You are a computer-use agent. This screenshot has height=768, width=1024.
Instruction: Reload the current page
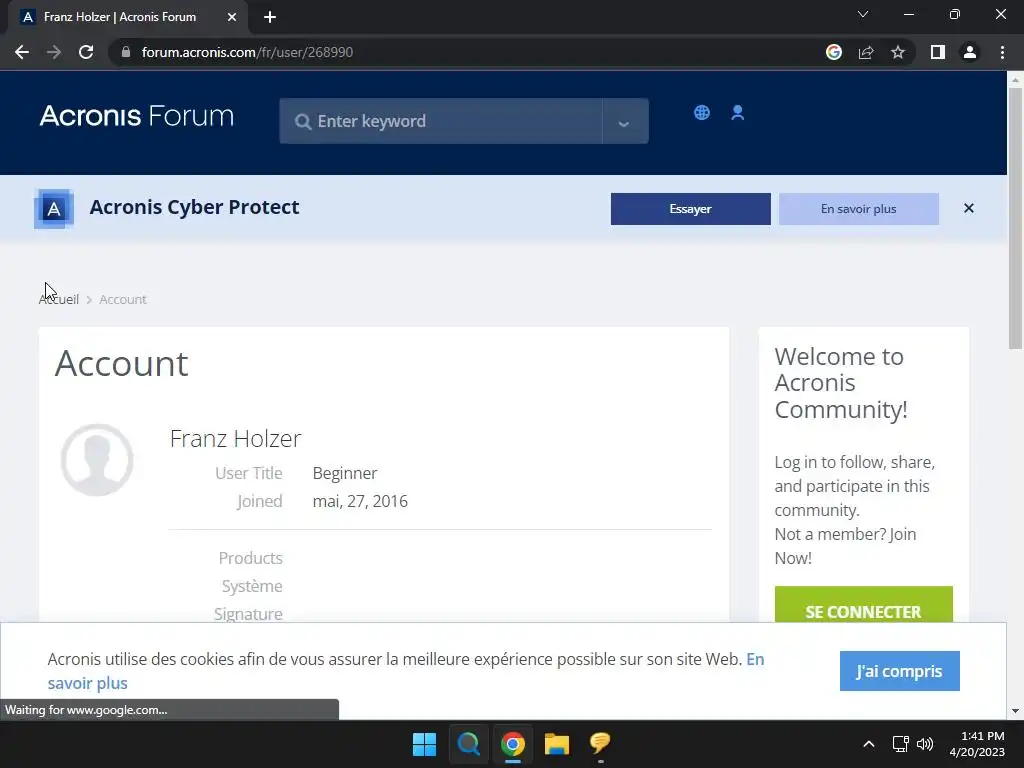(86, 52)
